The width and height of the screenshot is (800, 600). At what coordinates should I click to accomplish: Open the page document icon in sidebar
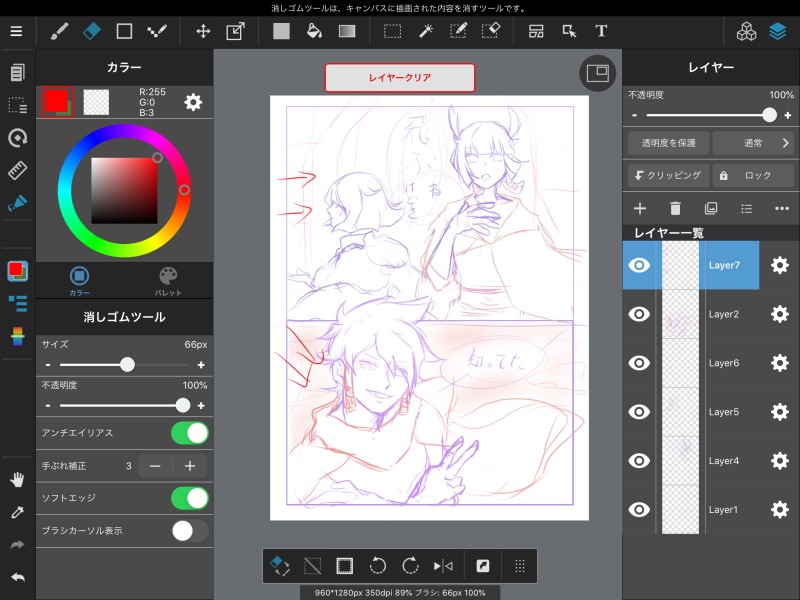click(17, 72)
